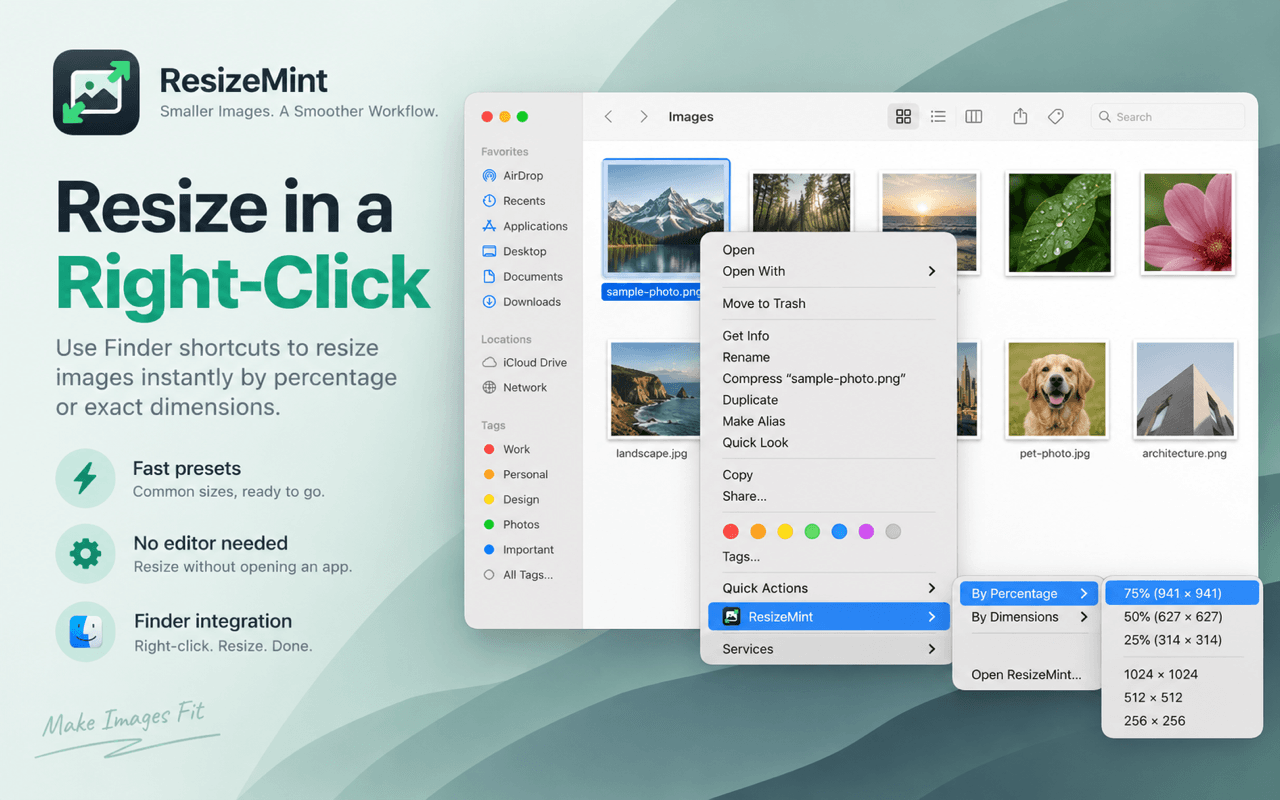Select the pet-photo.jpg thumbnail
1280x800 pixels.
tap(1057, 390)
